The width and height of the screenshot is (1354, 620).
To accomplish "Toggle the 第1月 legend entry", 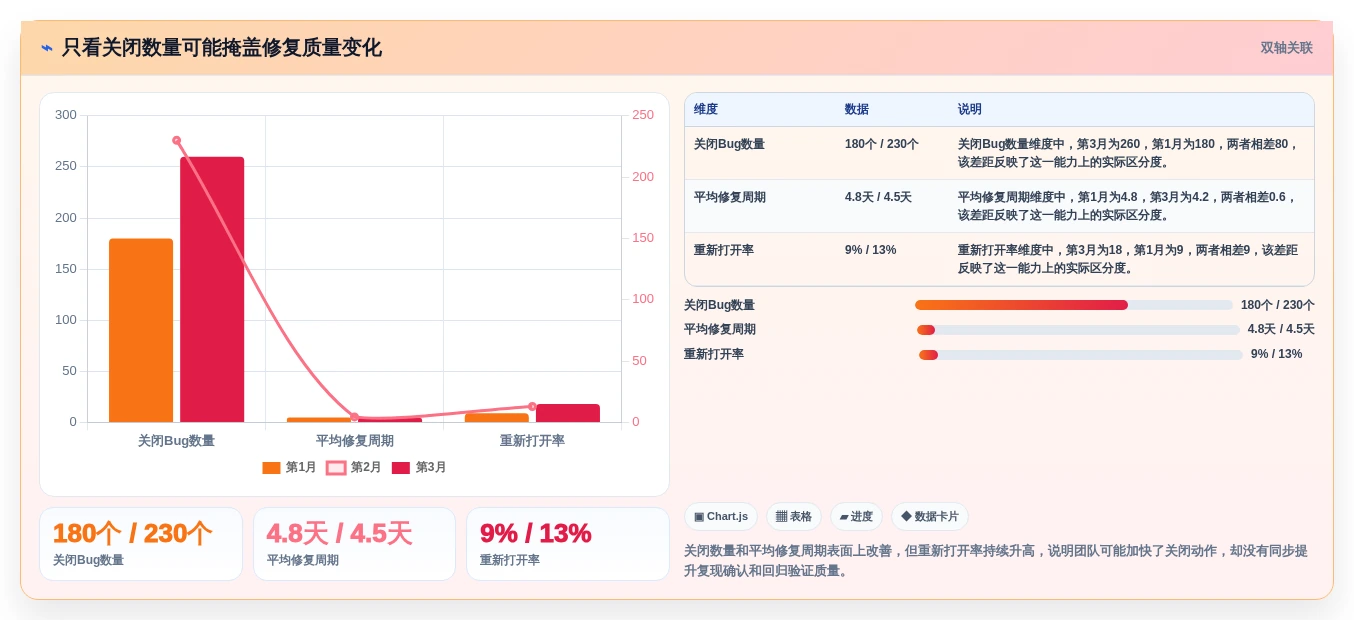I will click(289, 467).
